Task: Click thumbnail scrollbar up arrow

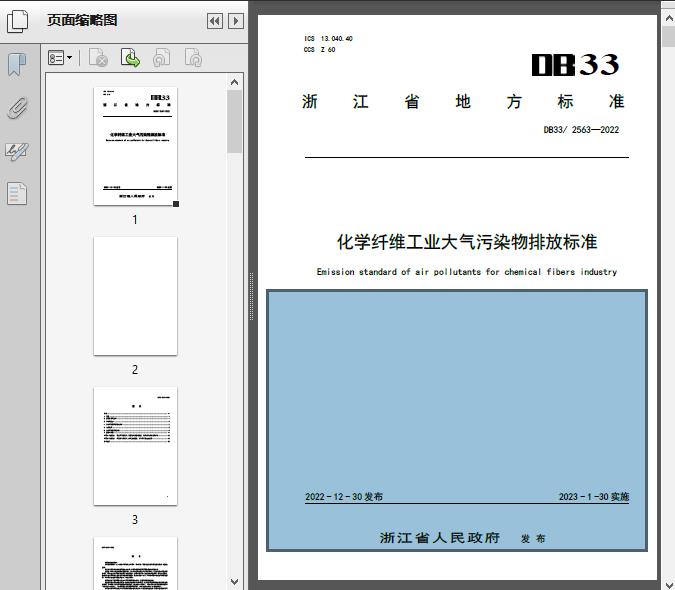Action: pos(235,82)
